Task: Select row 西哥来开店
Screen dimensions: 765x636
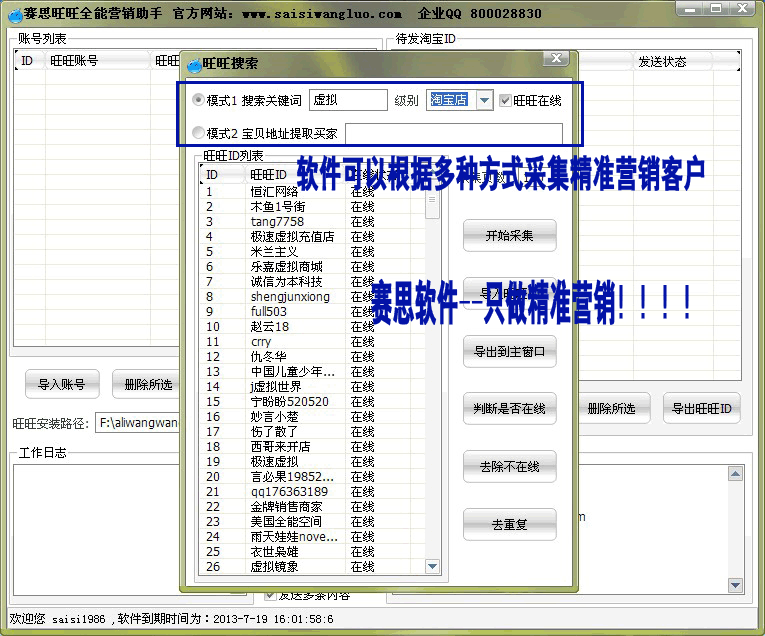Action: coord(312,447)
